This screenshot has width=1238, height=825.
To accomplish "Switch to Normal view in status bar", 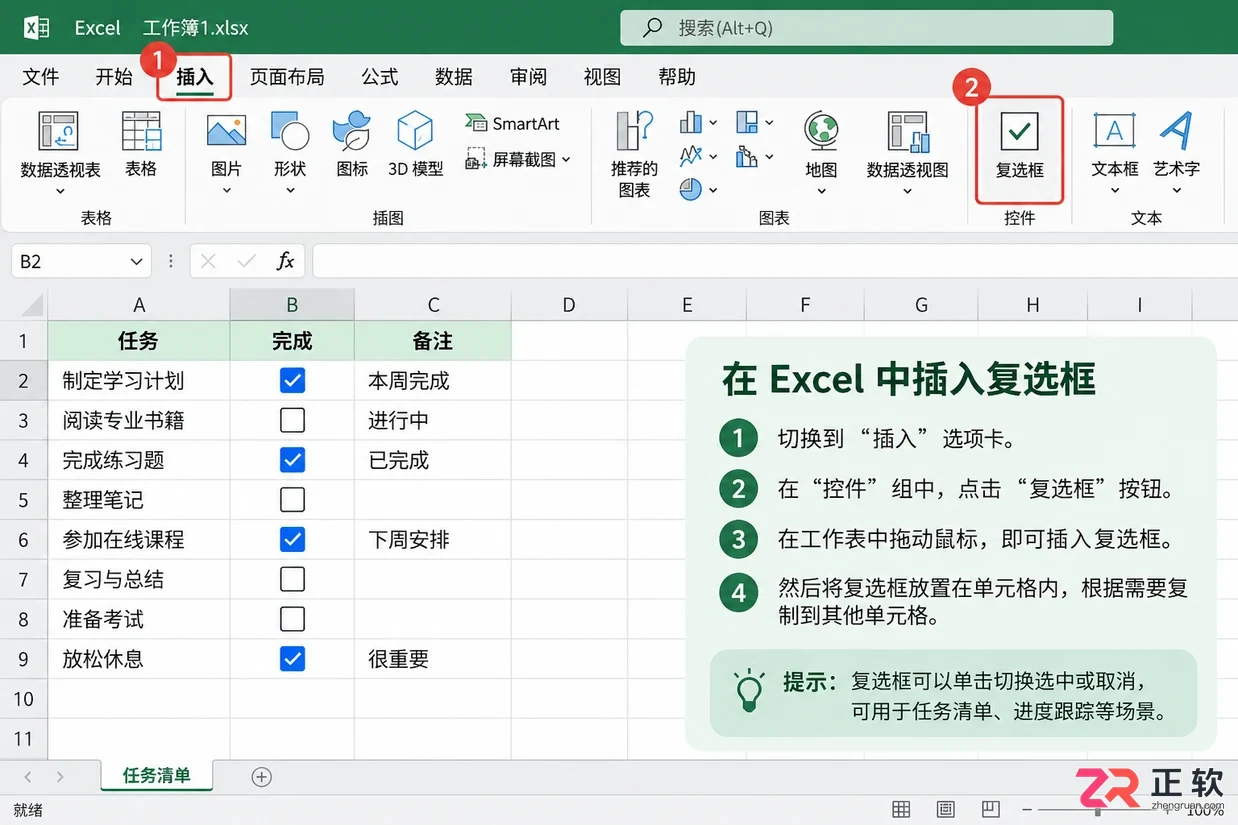I will [901, 809].
